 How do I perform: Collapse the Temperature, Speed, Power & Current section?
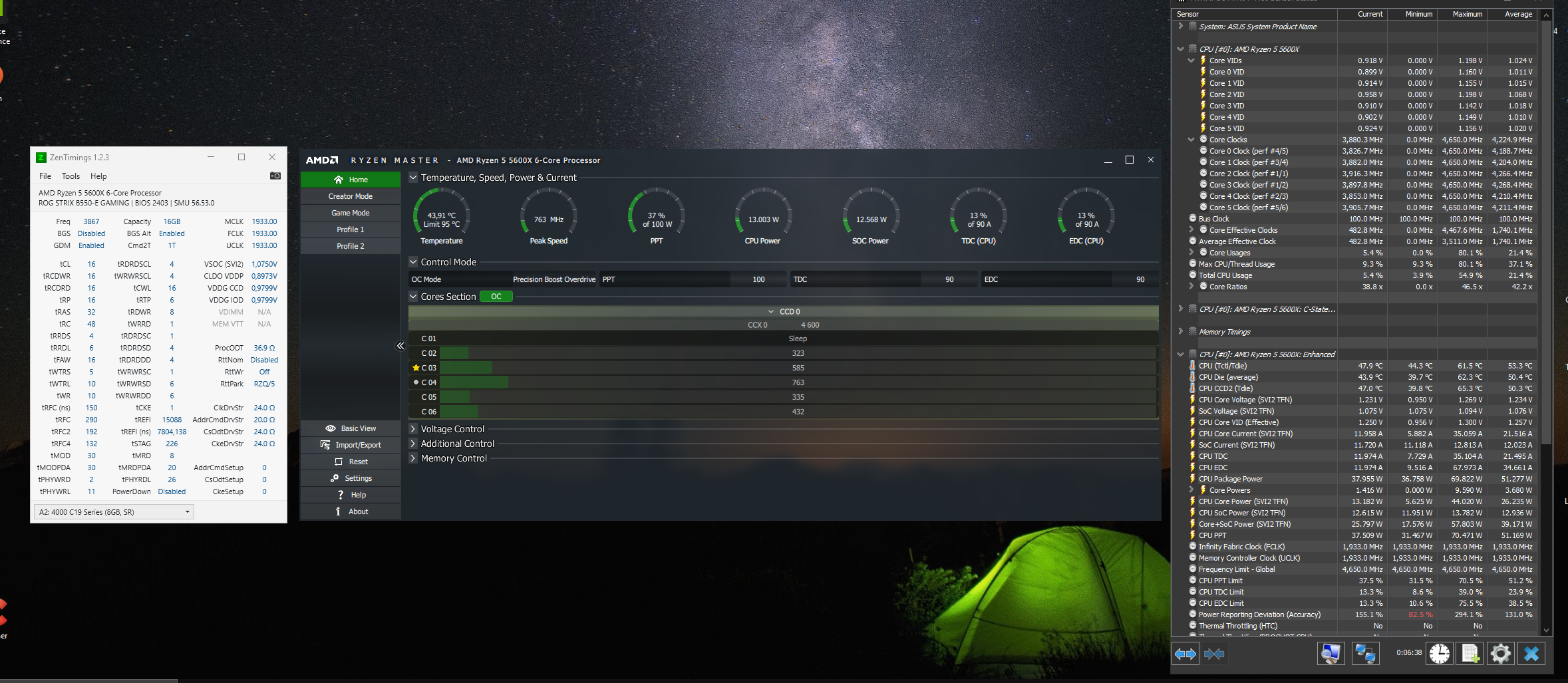(413, 178)
